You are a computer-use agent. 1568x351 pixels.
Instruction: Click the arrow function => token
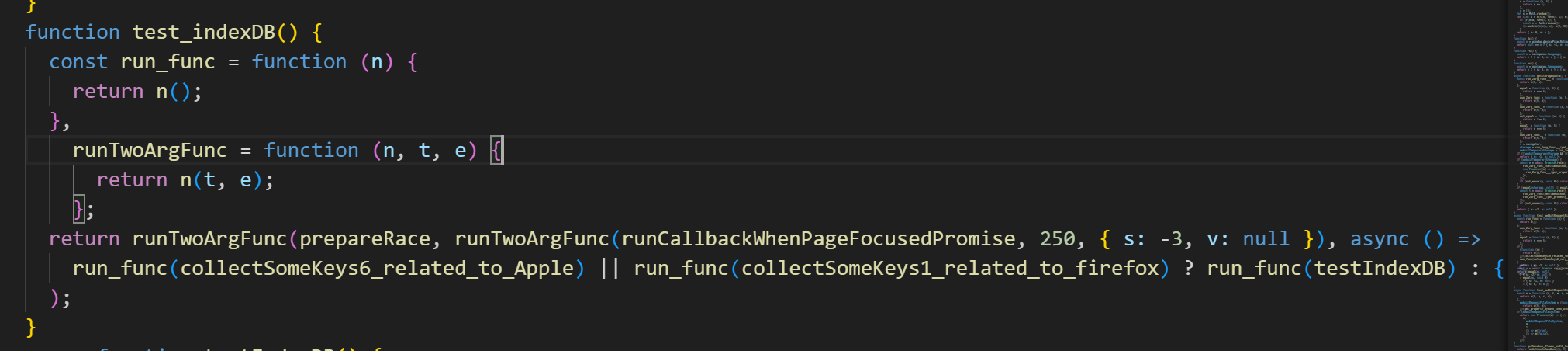[x=1469, y=239]
